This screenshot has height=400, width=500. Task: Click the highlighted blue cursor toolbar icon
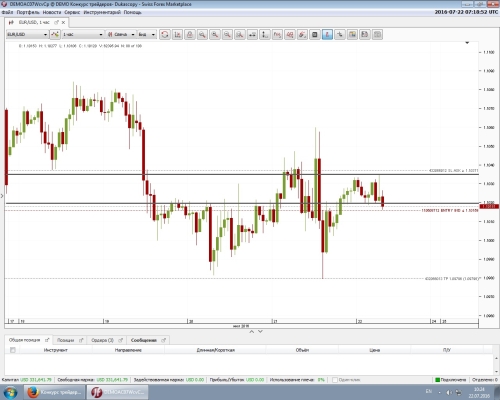pyautogui.click(x=327, y=34)
